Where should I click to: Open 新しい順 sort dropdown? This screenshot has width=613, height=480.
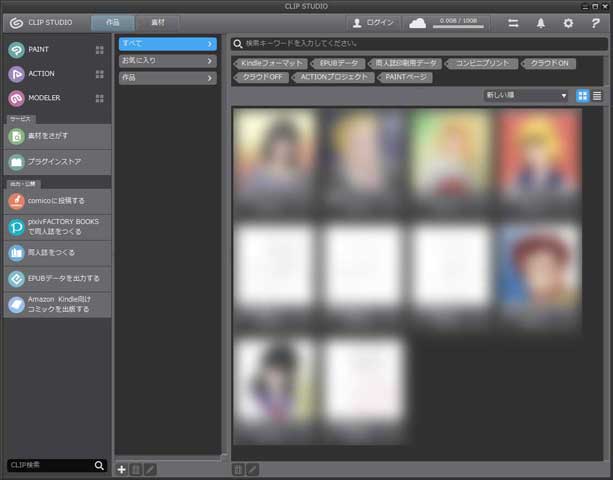(526, 95)
